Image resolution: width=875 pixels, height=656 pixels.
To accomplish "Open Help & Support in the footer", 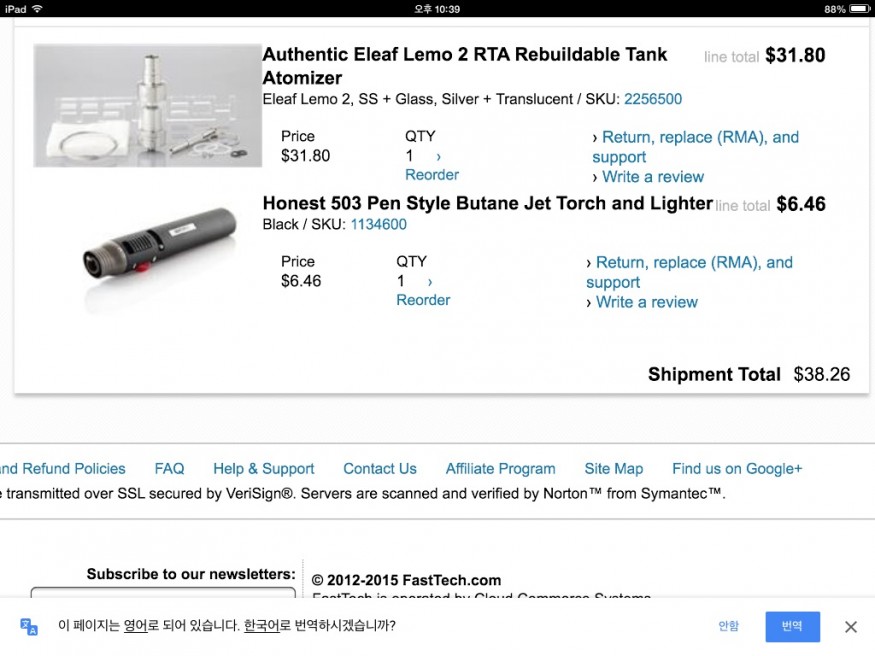I will point(263,469).
